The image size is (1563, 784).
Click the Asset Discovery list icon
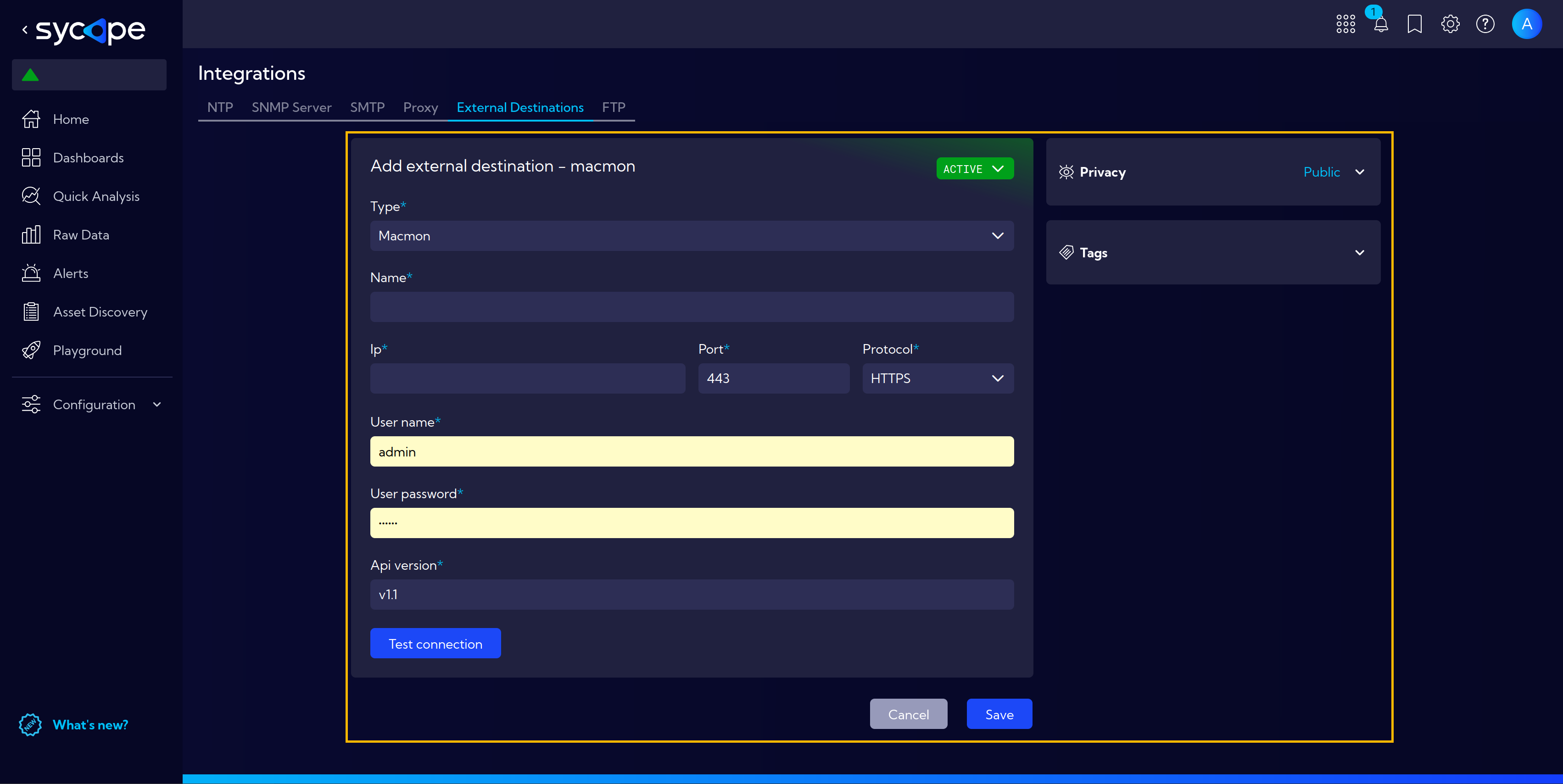pos(31,311)
